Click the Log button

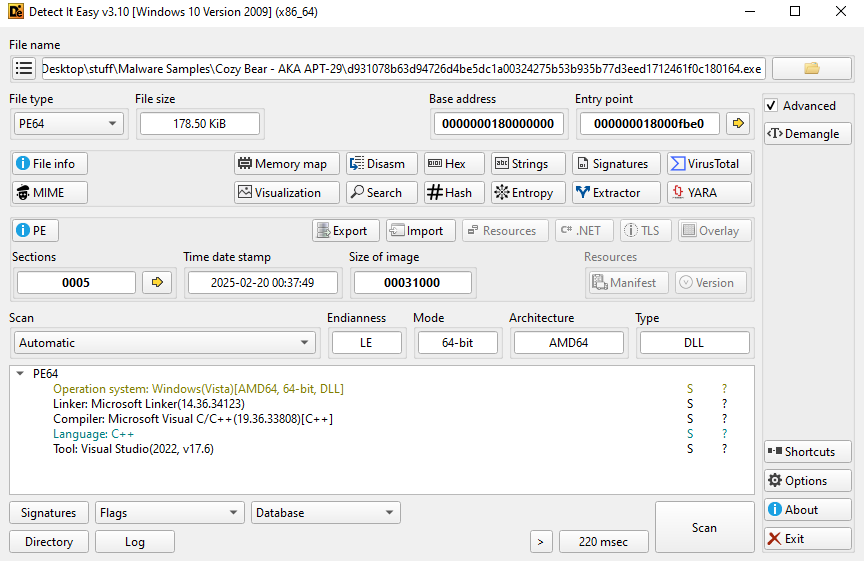pos(134,542)
